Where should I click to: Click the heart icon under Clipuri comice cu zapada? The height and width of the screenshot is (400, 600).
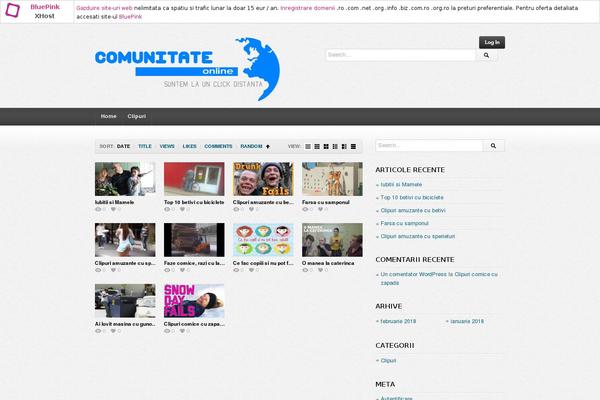[182, 331]
